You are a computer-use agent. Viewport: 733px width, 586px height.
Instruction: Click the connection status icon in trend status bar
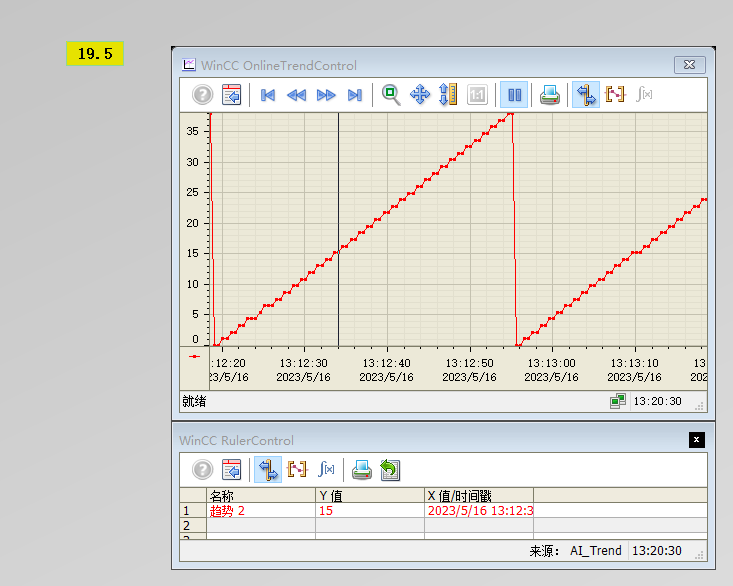point(618,401)
